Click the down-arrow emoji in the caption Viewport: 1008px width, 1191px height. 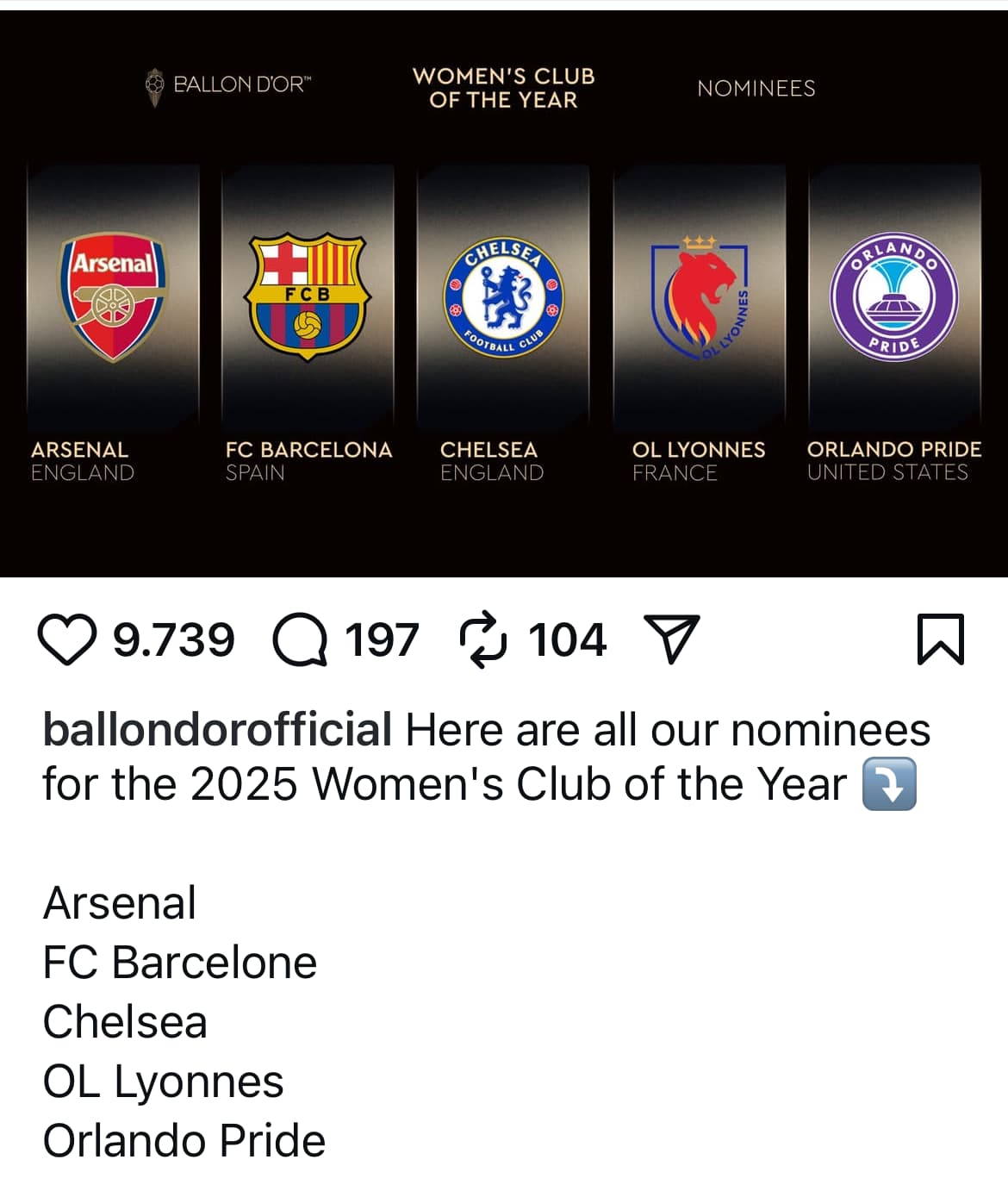point(889,784)
